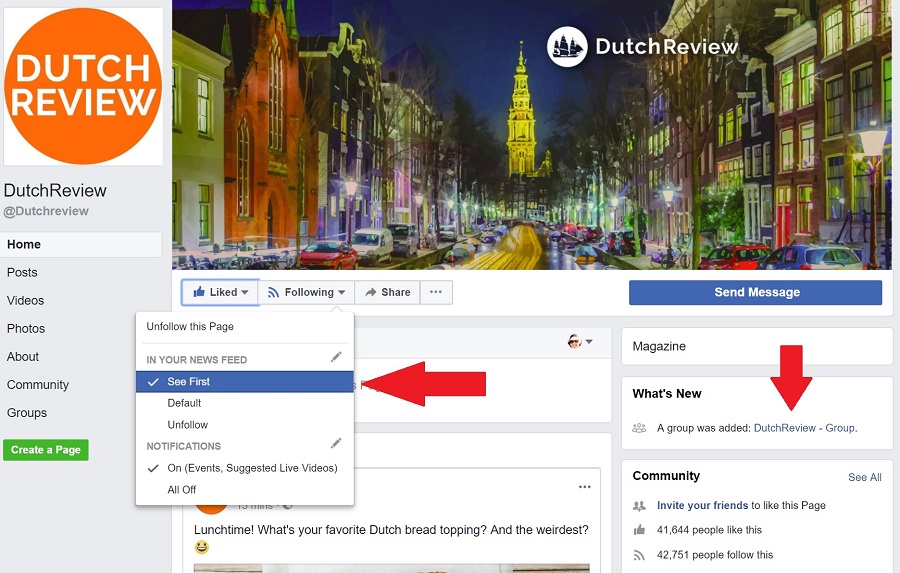Select Unfollow this Page

[190, 327]
